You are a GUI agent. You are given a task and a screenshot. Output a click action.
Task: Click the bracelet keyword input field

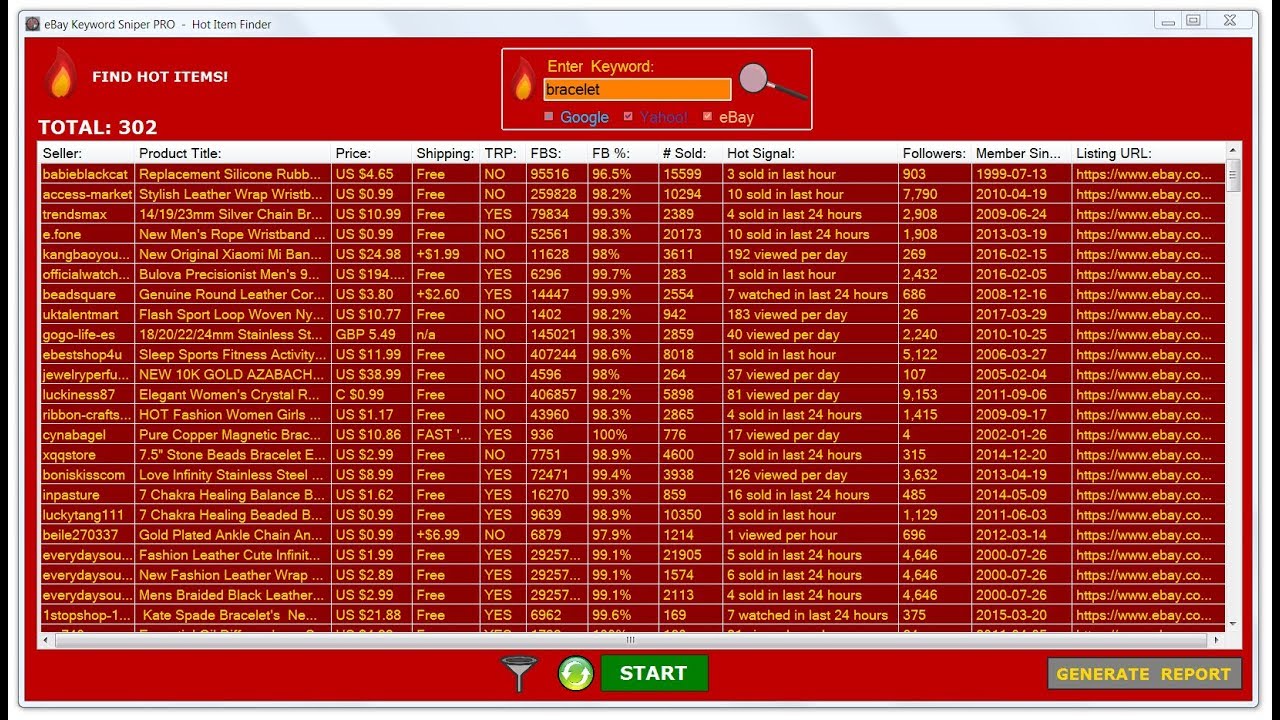[637, 90]
